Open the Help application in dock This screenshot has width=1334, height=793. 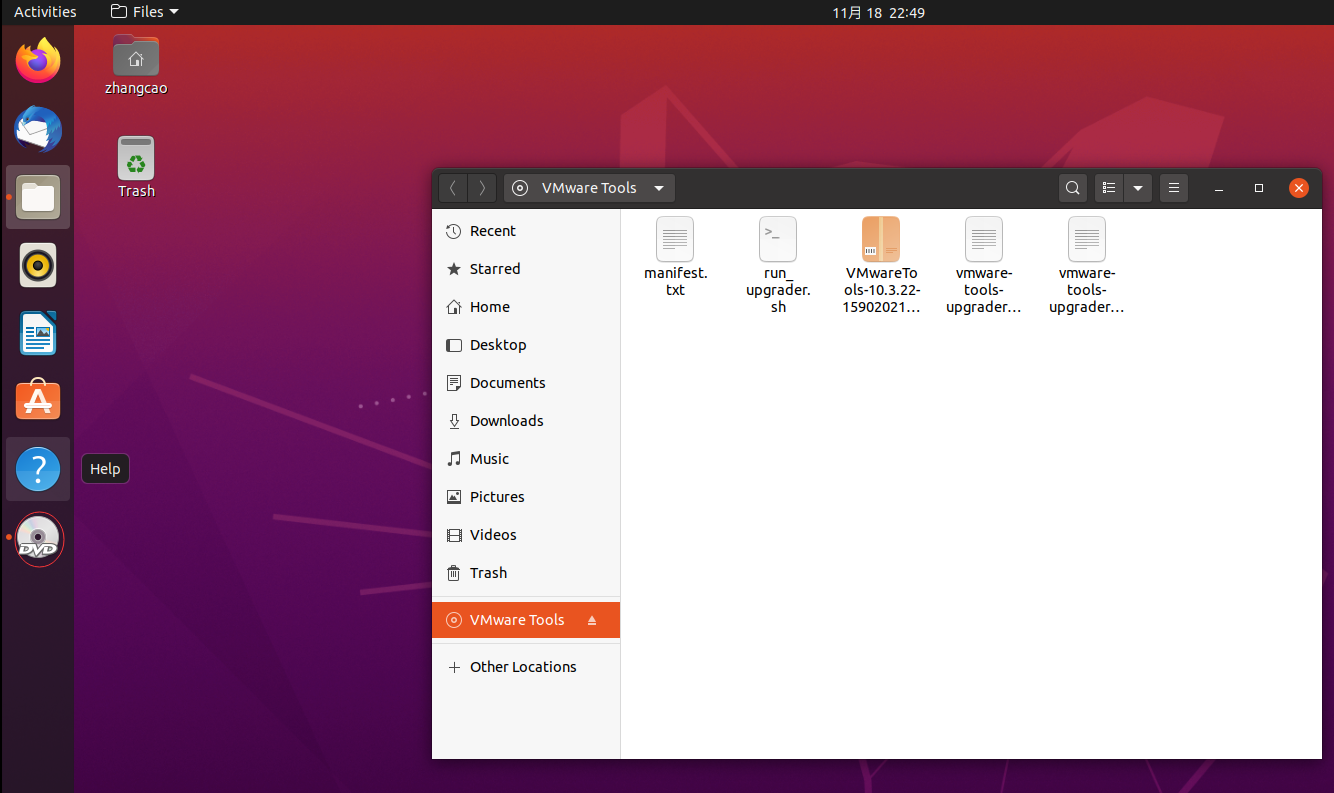tap(38, 469)
